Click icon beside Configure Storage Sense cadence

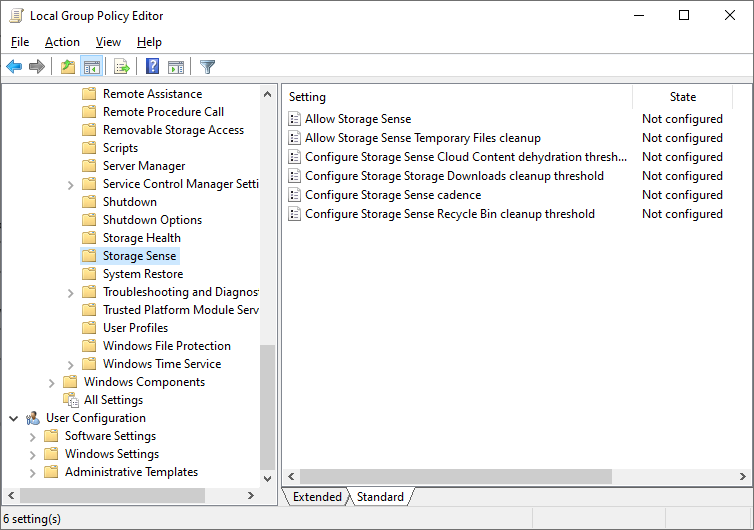(294, 195)
